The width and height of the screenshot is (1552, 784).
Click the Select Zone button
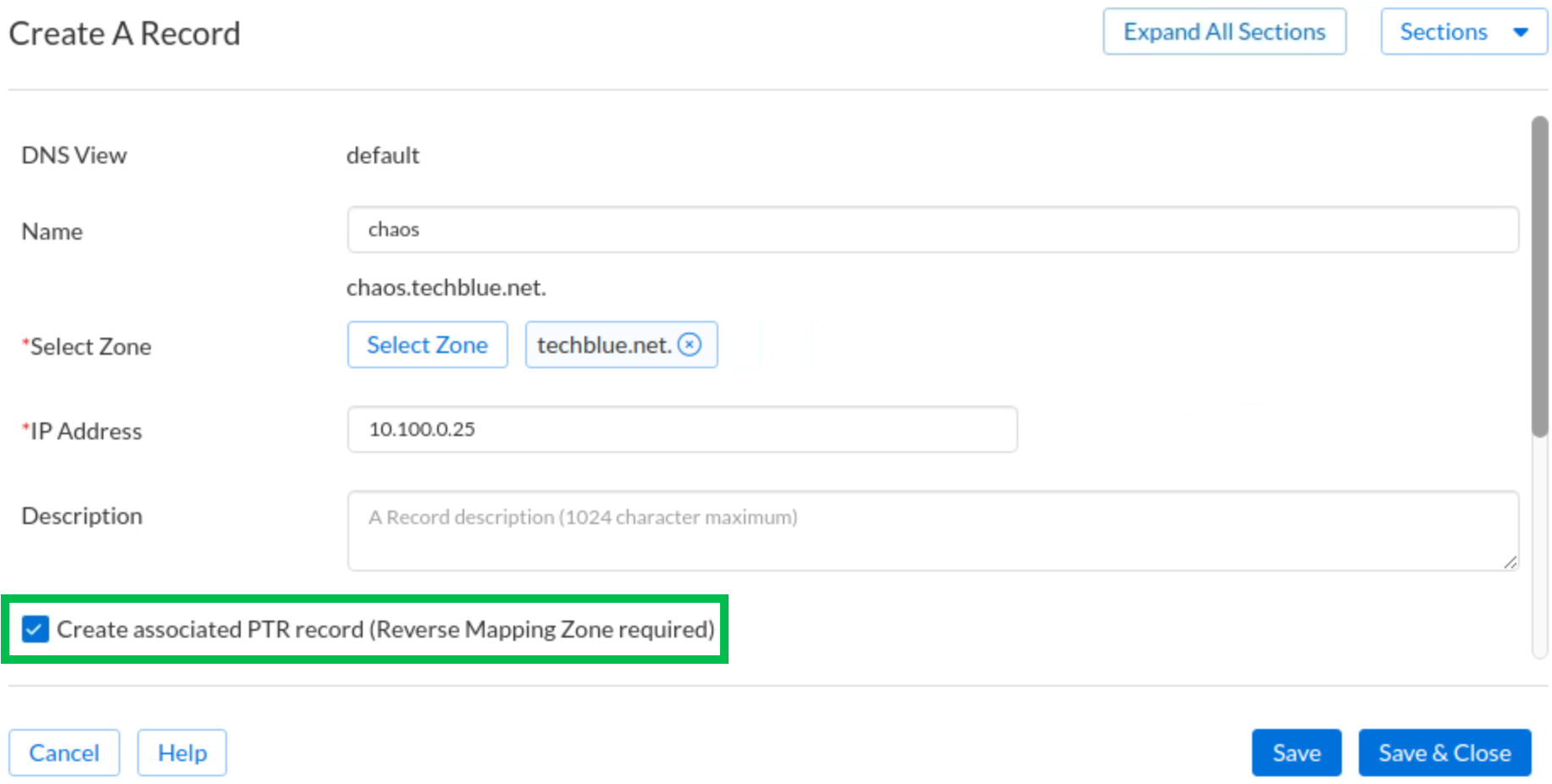tap(427, 345)
